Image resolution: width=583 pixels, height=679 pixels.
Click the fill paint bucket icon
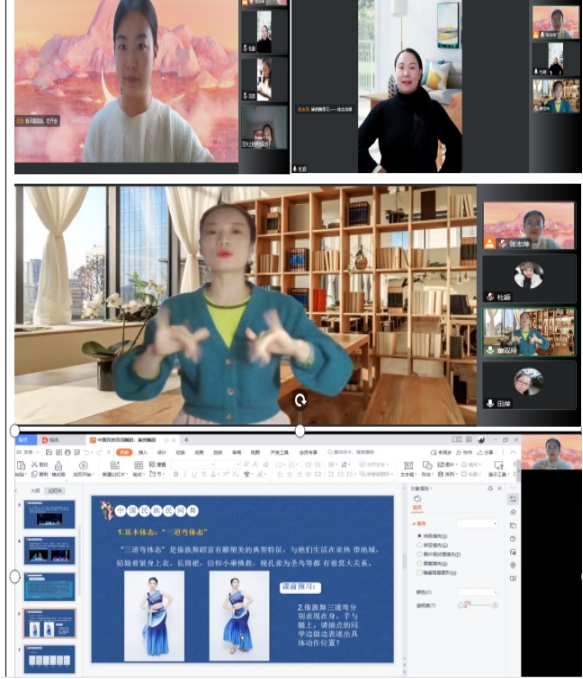417,499
